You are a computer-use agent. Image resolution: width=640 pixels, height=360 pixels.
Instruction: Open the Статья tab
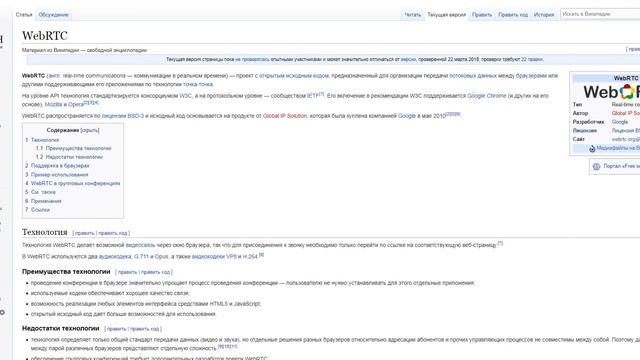24,15
